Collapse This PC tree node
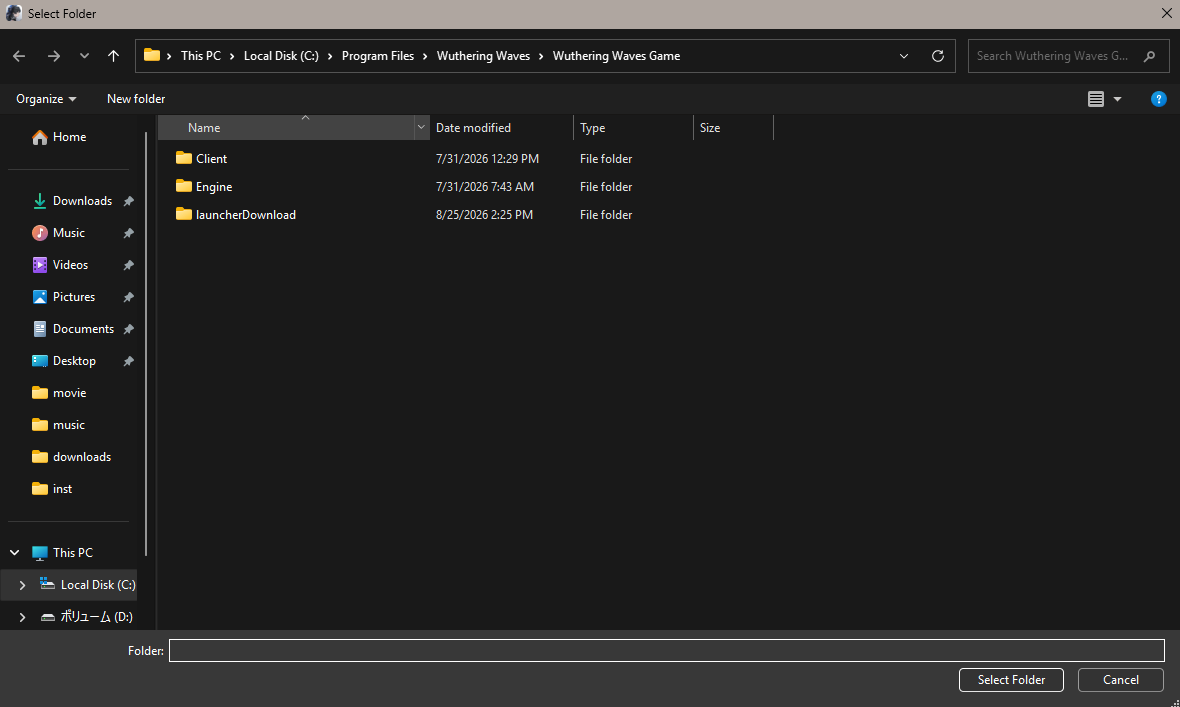 [x=14, y=553]
